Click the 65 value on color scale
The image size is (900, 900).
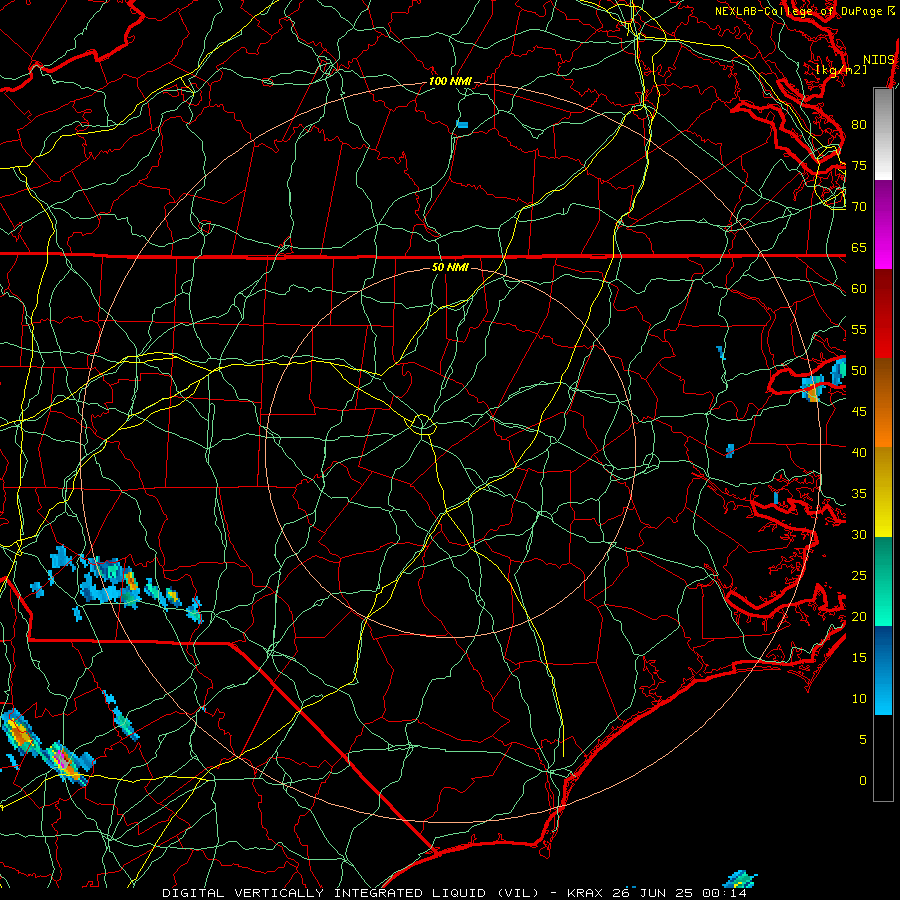859,247
